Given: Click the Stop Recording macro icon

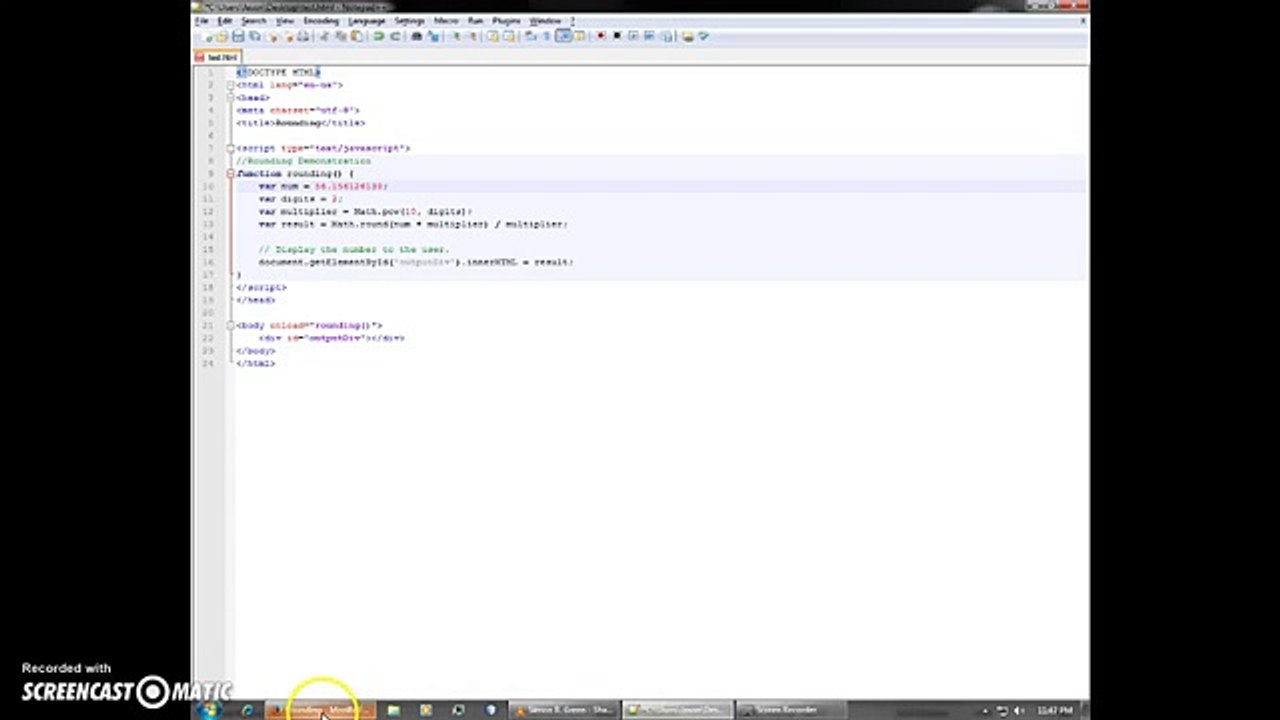Looking at the screenshot, I should click(x=616, y=36).
